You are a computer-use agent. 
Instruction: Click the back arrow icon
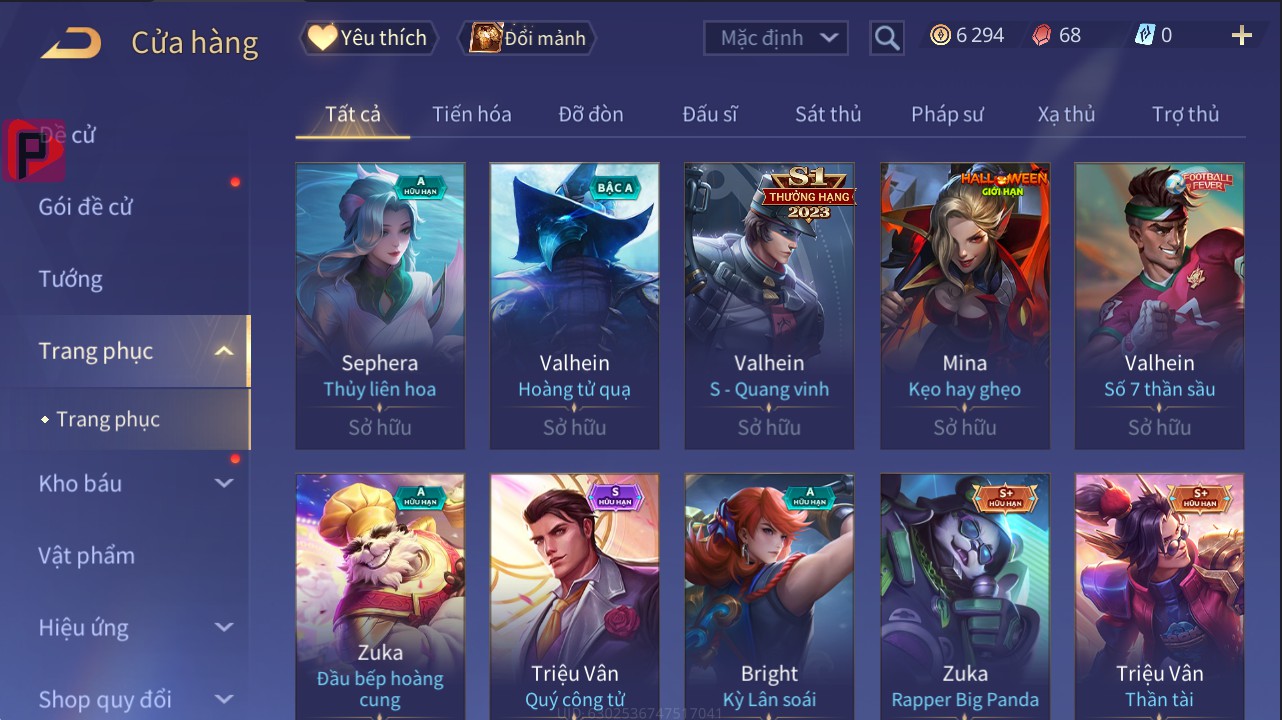click(71, 42)
